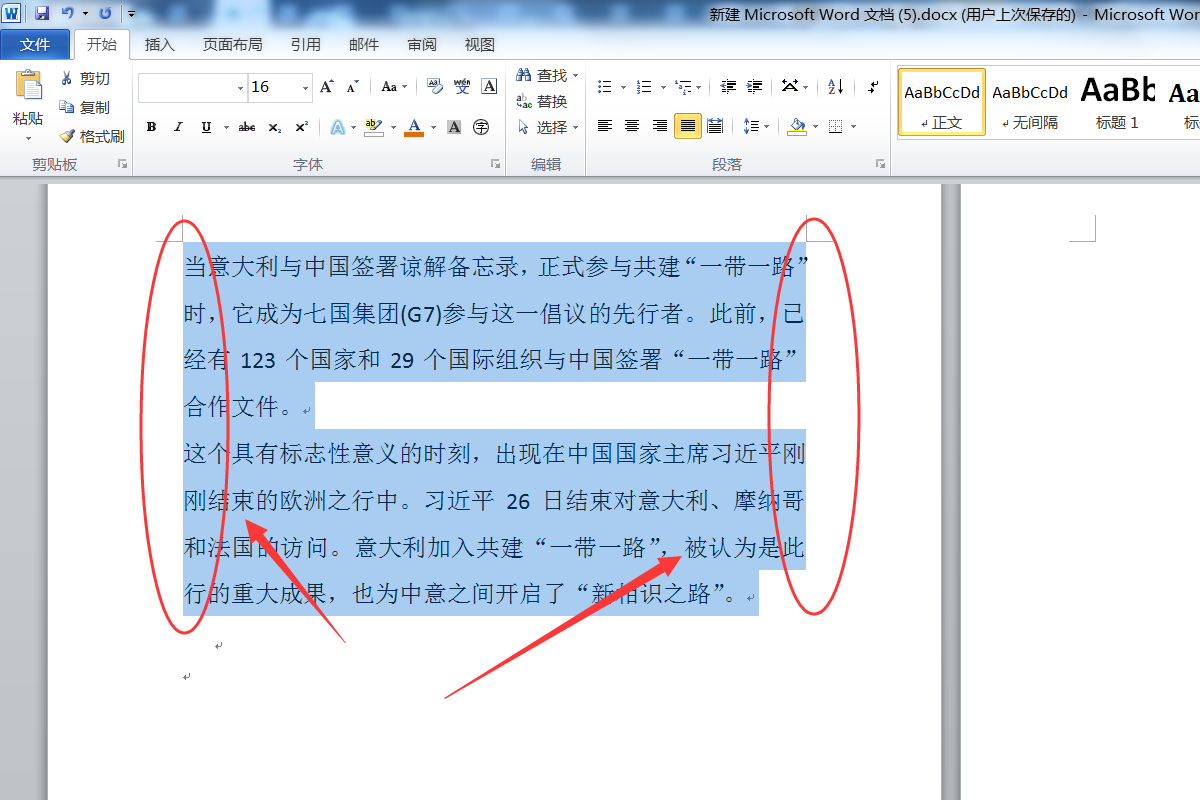Click 复制 to copy the selection
The width and height of the screenshot is (1200, 800).
pos(85,107)
